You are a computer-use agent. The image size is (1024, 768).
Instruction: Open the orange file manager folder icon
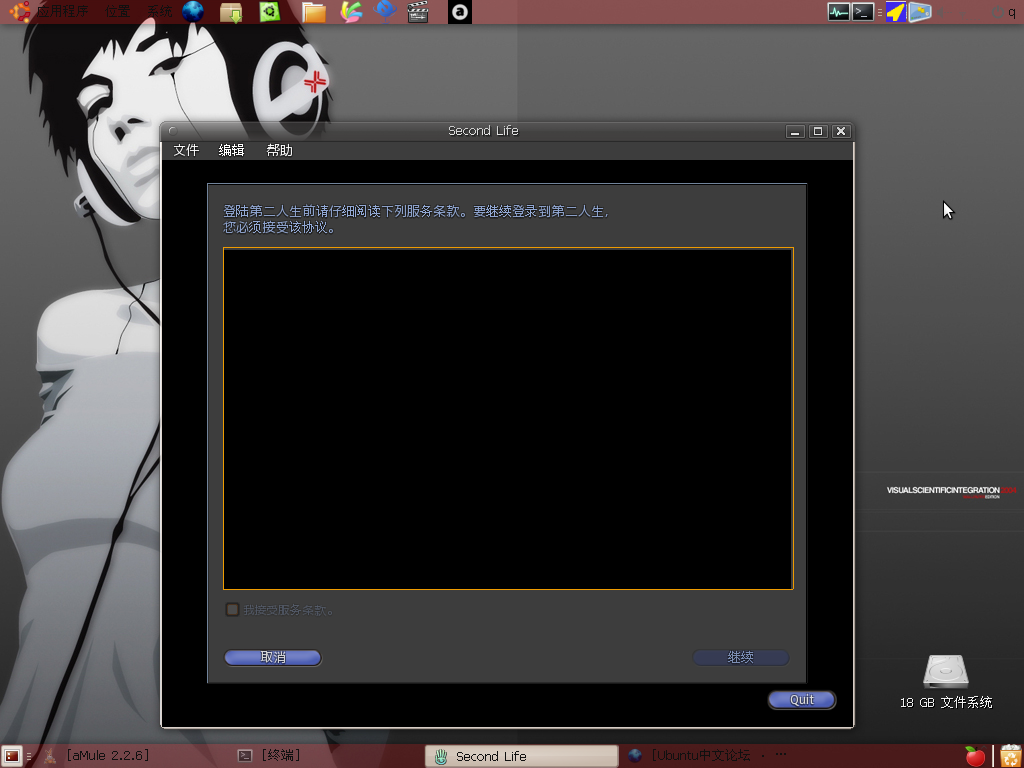click(x=313, y=12)
